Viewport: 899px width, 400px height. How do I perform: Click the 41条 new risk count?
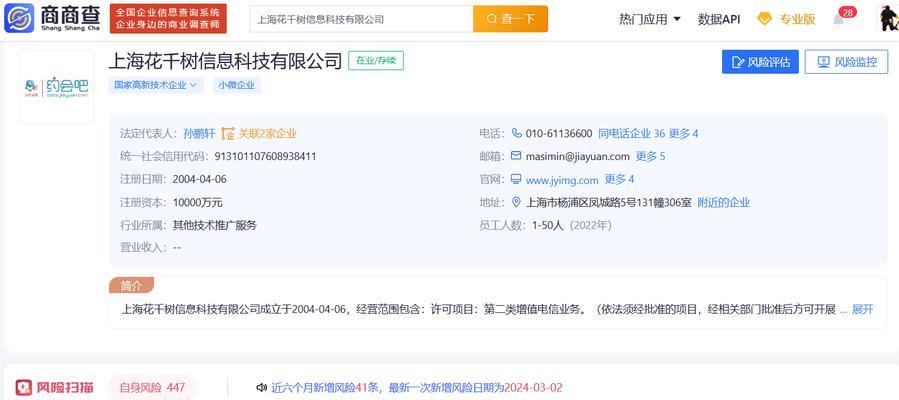368,387
